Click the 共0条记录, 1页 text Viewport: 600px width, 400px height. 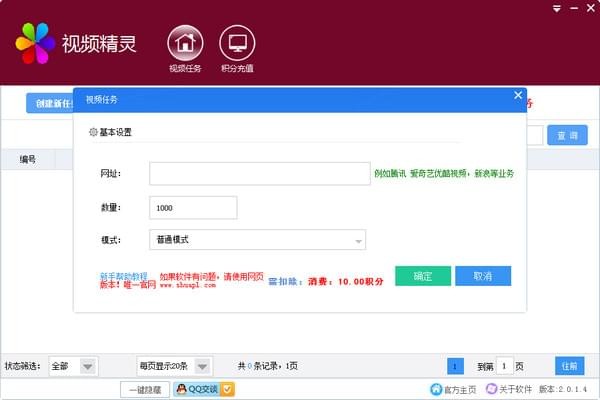pyautogui.click(x=268, y=366)
